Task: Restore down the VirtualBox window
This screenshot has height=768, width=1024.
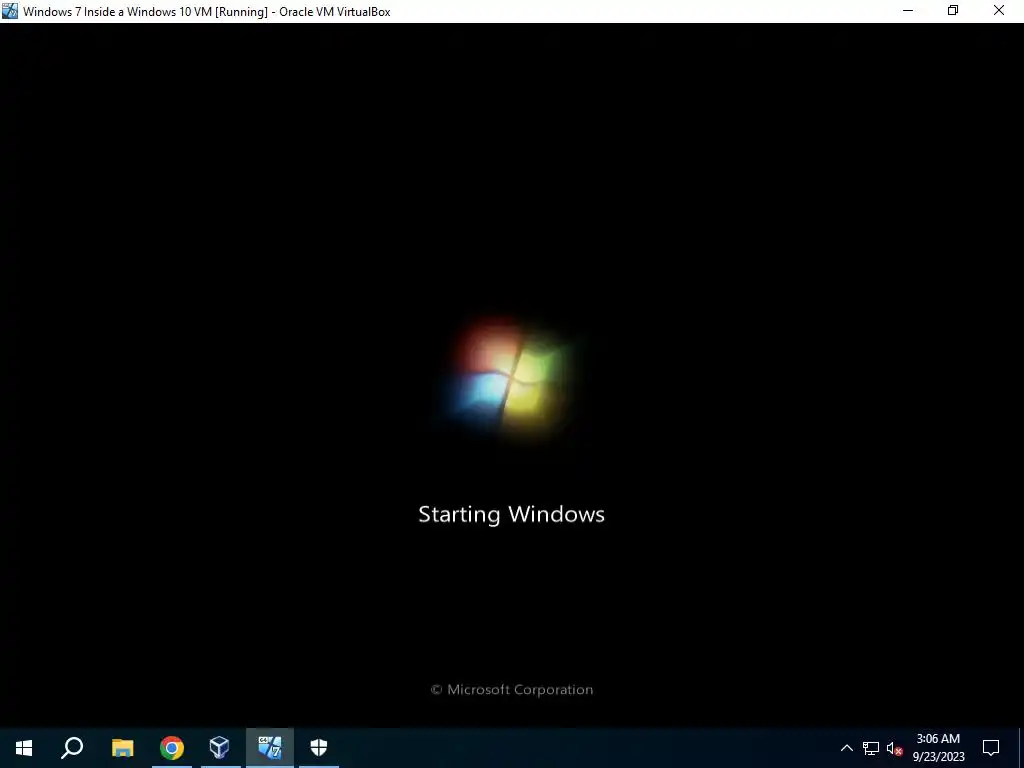Action: 953,11
